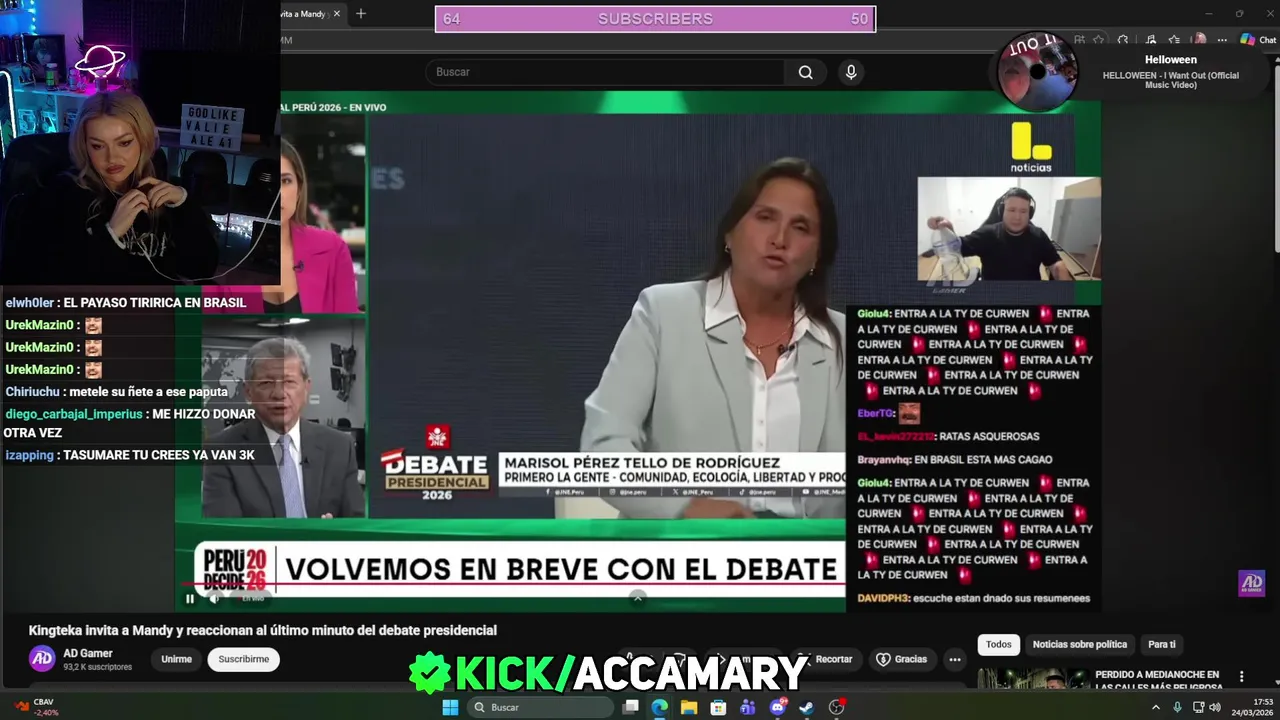Open the browser profile avatar
1280x720 pixels.
1199,40
